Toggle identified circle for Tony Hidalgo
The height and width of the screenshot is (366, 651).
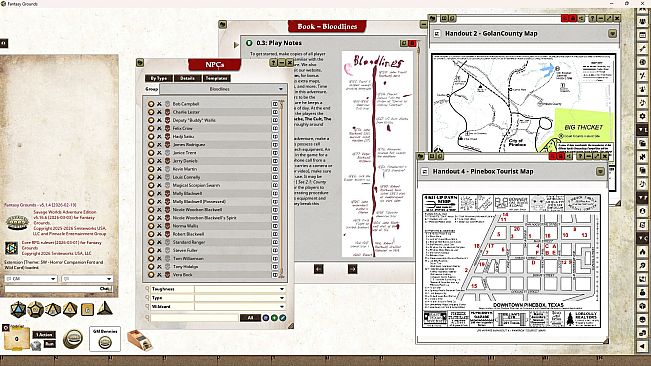(151, 266)
